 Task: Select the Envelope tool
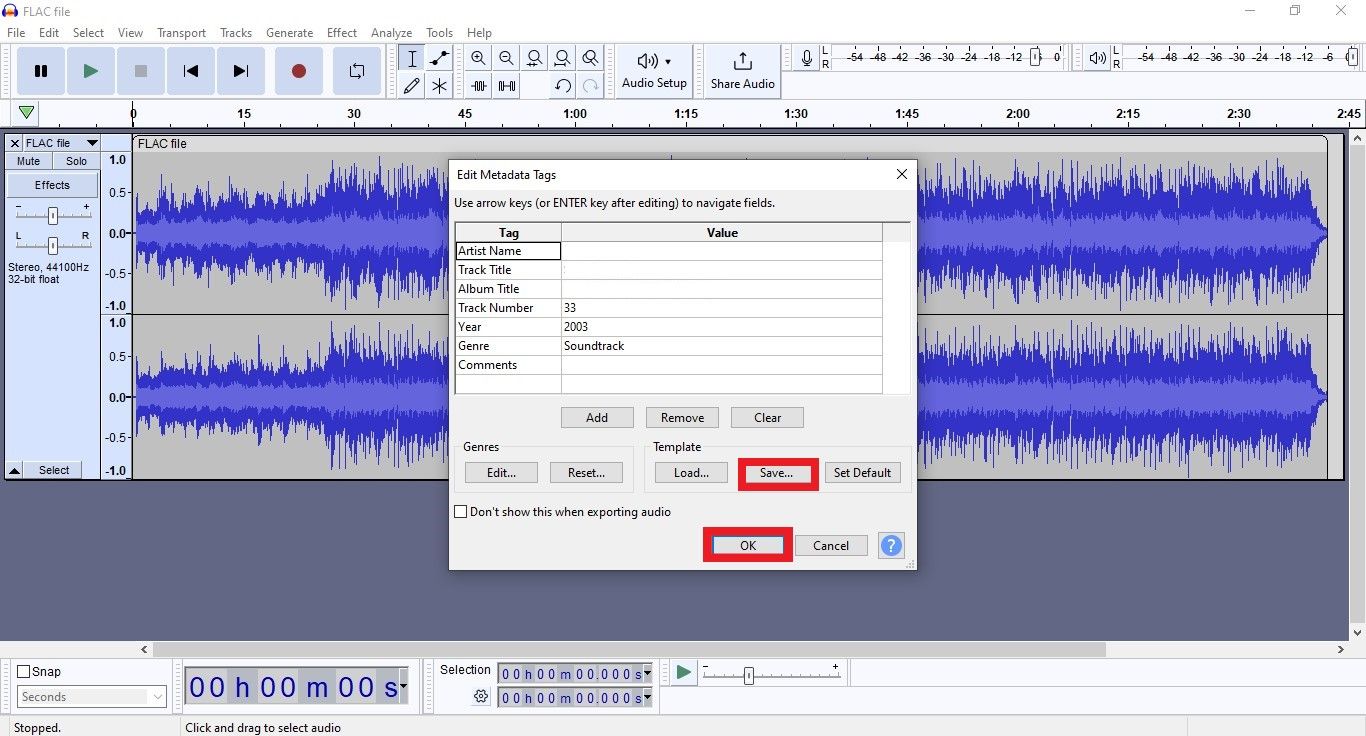tap(438, 58)
